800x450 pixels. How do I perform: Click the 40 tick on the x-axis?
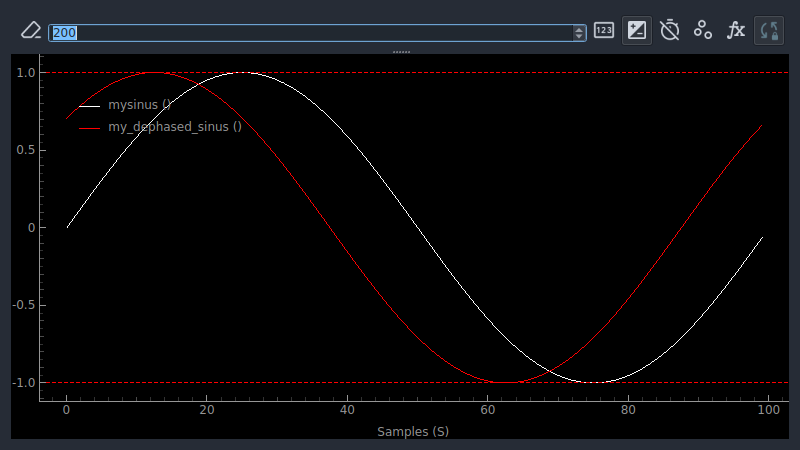[347, 410]
